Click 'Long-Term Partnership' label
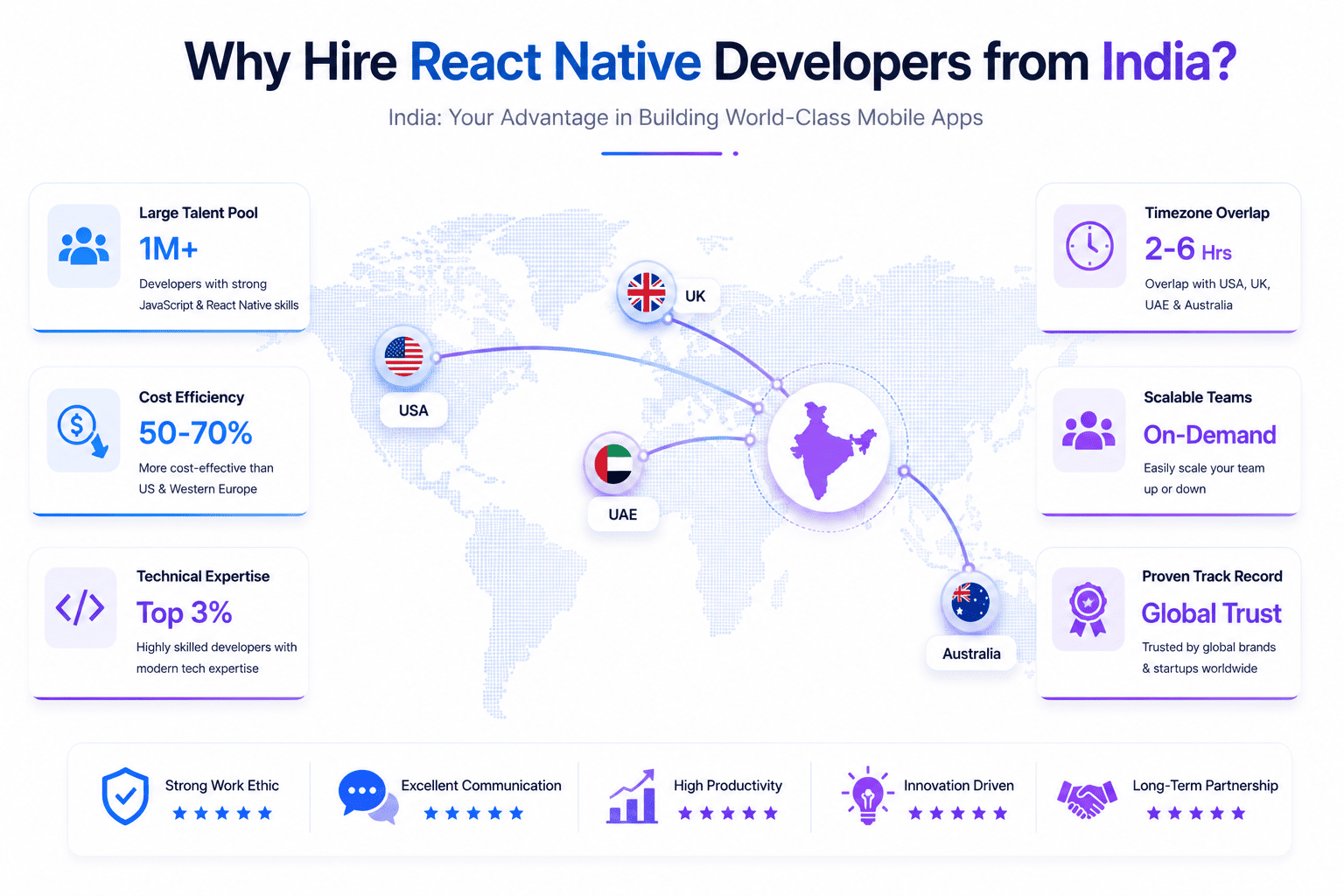 click(1206, 786)
